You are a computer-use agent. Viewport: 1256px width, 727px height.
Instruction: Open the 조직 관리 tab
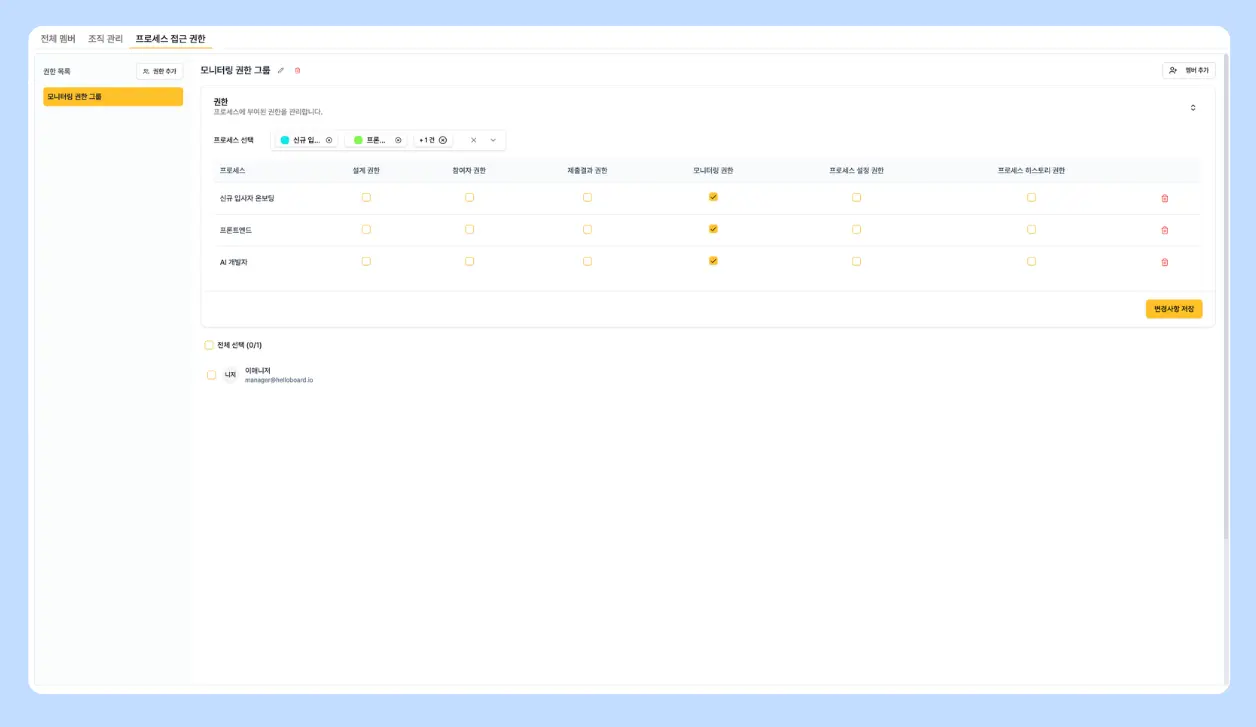point(105,38)
